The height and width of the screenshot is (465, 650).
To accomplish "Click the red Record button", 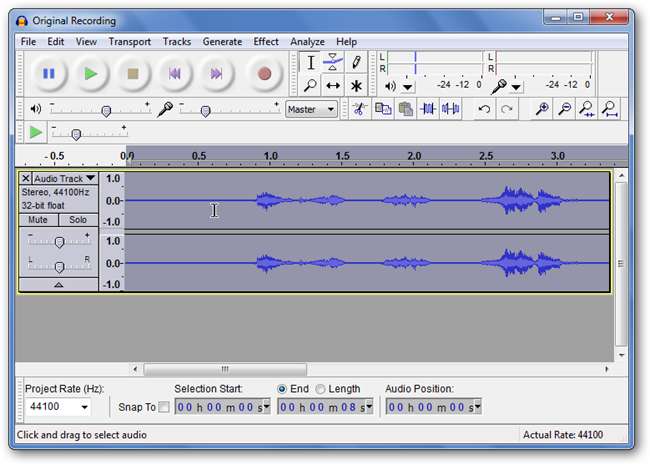I will 264,73.
